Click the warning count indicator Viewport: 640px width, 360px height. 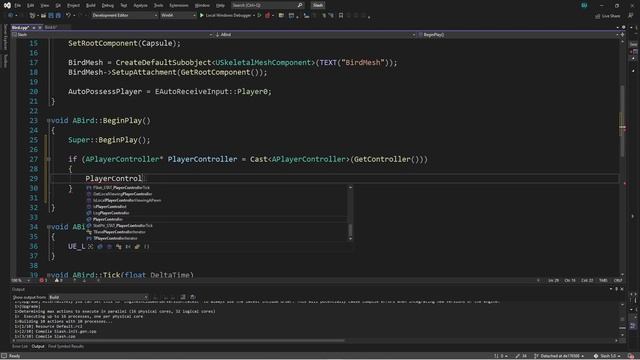[x=59, y=280]
